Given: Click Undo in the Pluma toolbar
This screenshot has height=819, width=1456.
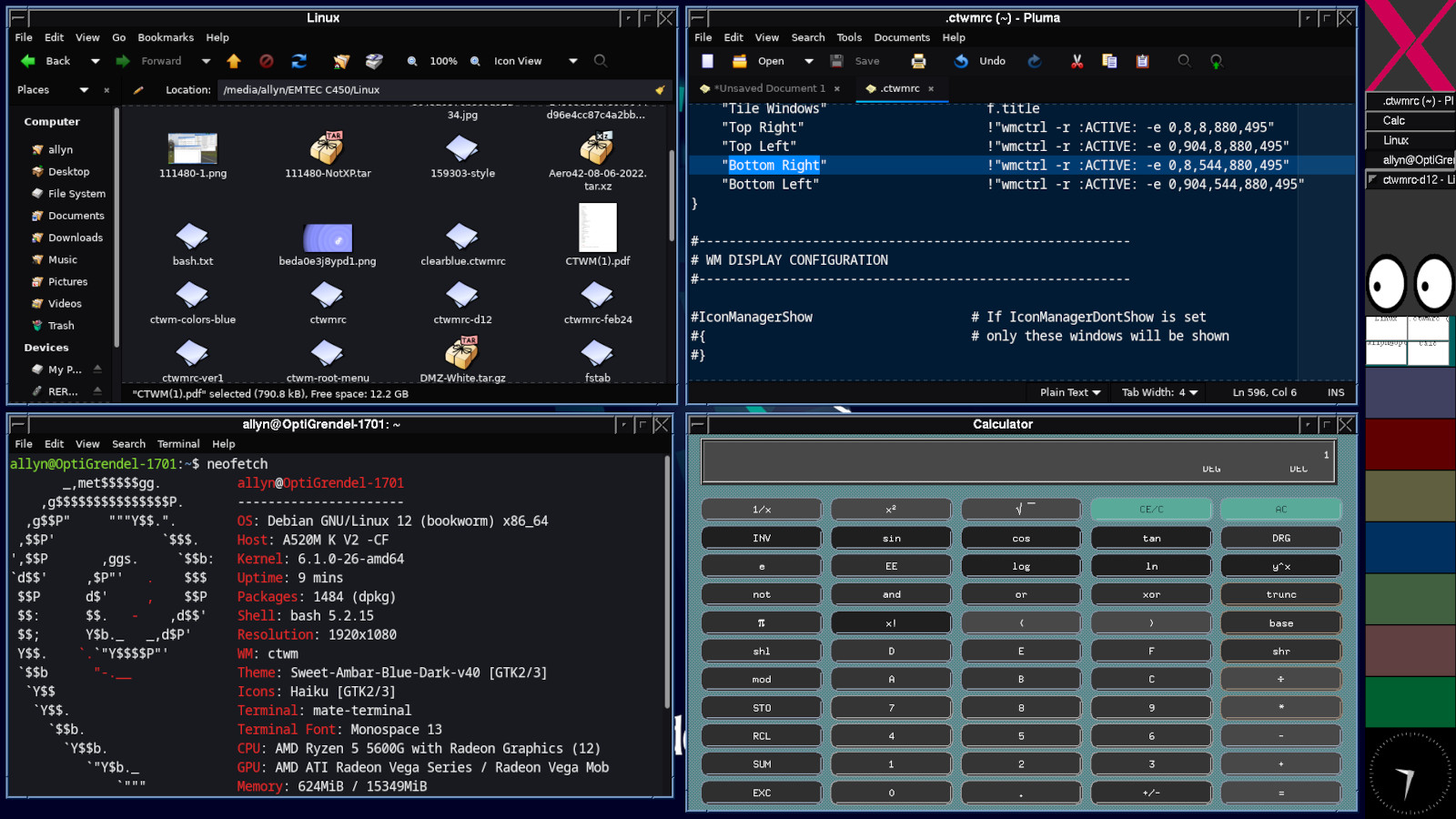Looking at the screenshot, I should [981, 61].
